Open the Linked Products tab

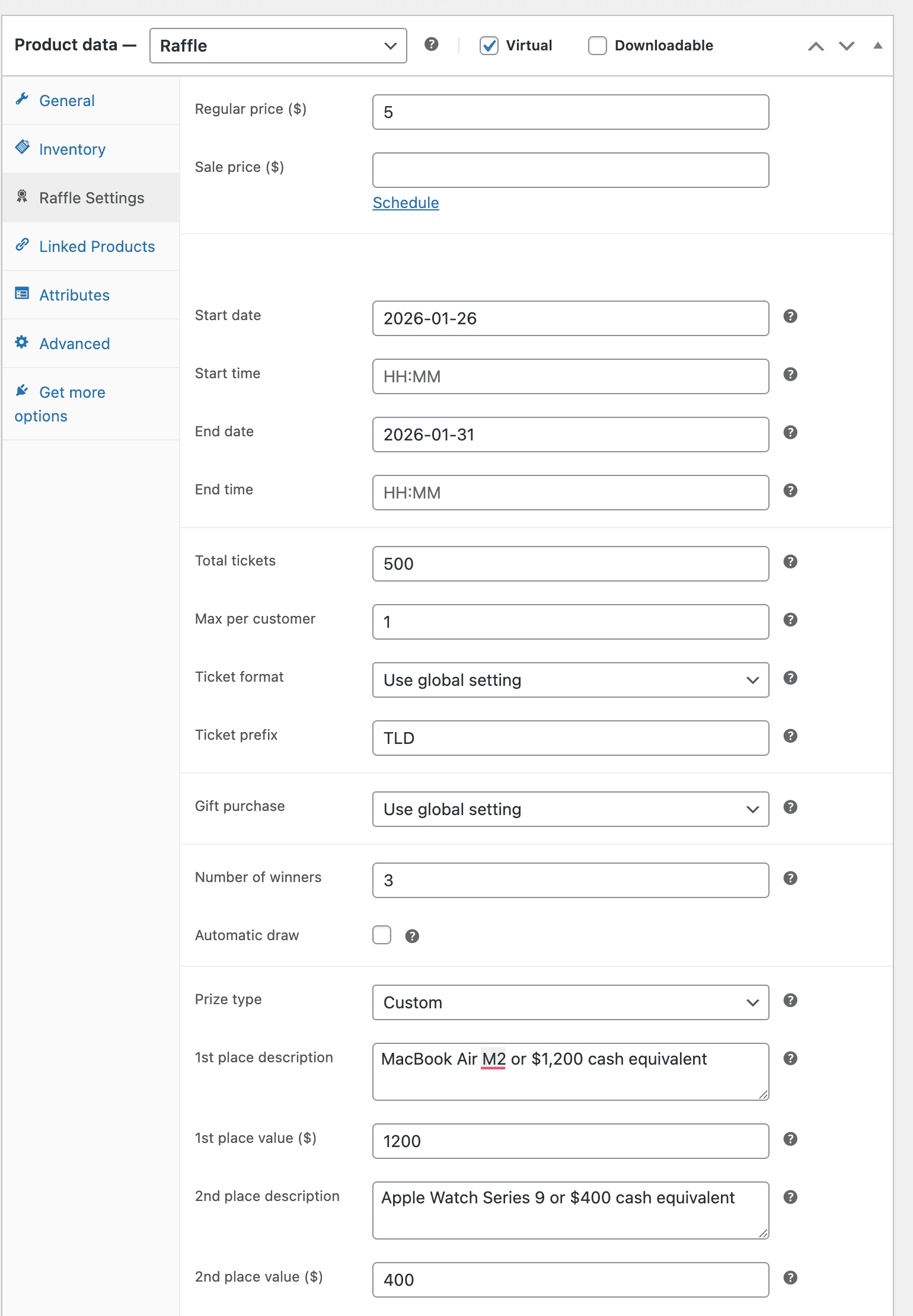pyautogui.click(x=97, y=247)
